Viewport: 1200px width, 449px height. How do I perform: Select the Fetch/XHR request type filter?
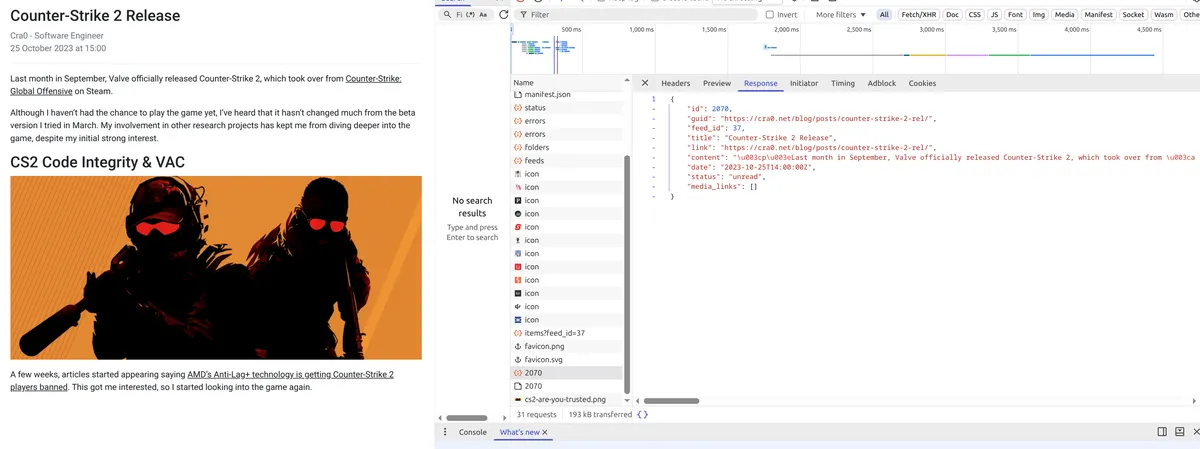click(919, 15)
